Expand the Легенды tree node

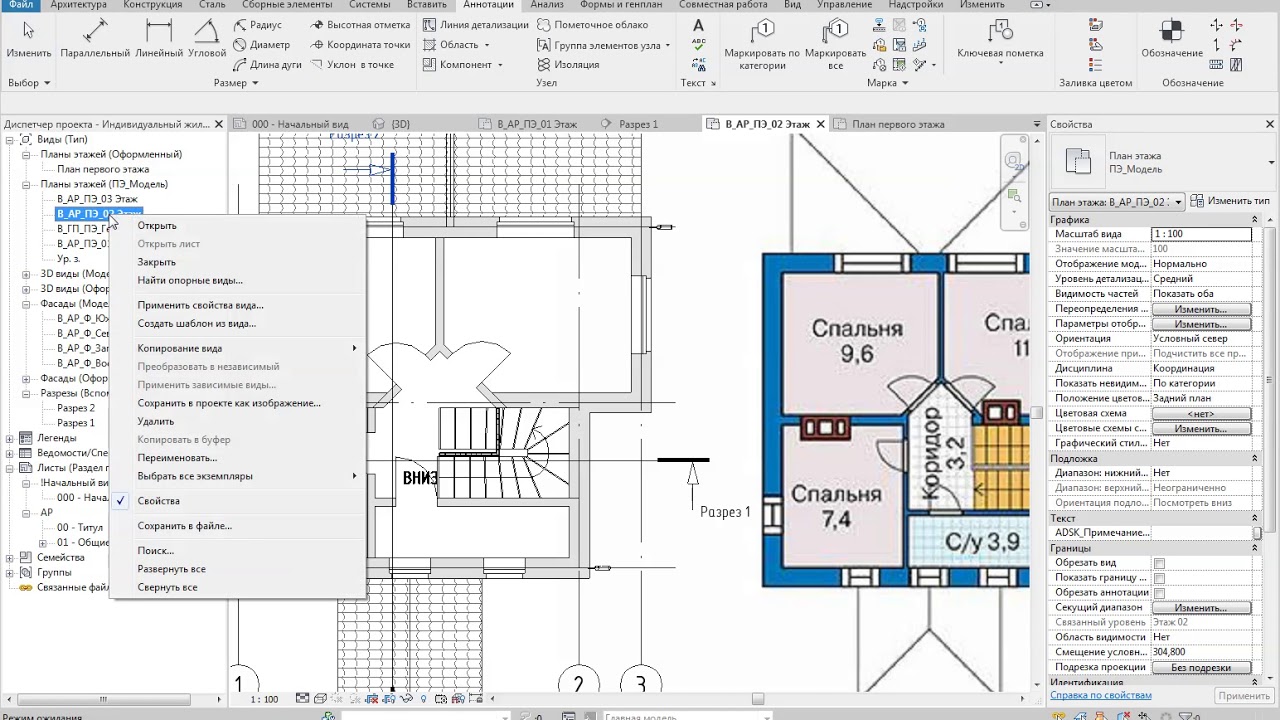tap(10, 438)
